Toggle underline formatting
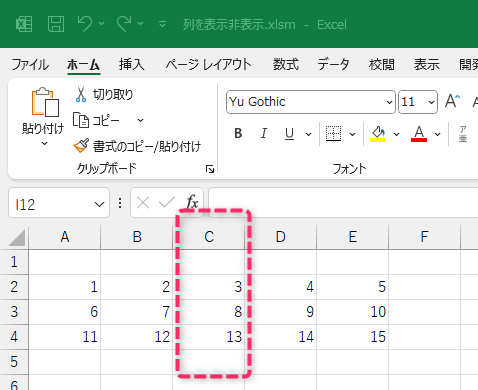 [x=289, y=134]
